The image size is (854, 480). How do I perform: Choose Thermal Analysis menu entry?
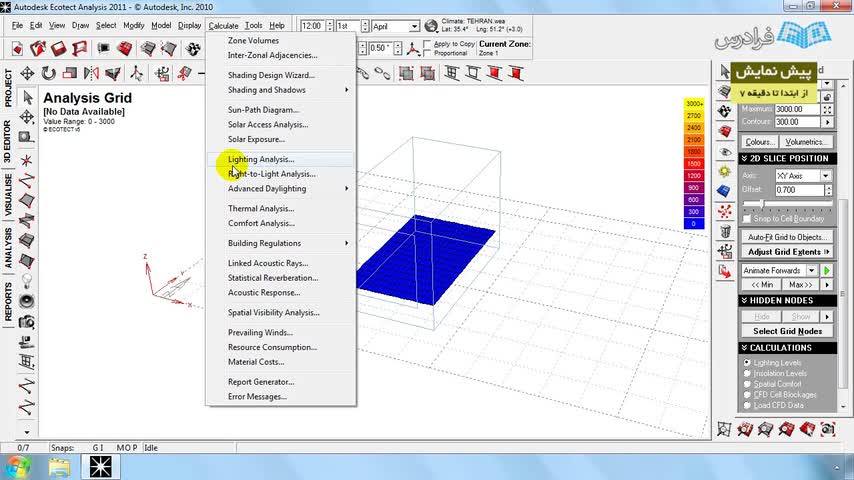(281, 208)
